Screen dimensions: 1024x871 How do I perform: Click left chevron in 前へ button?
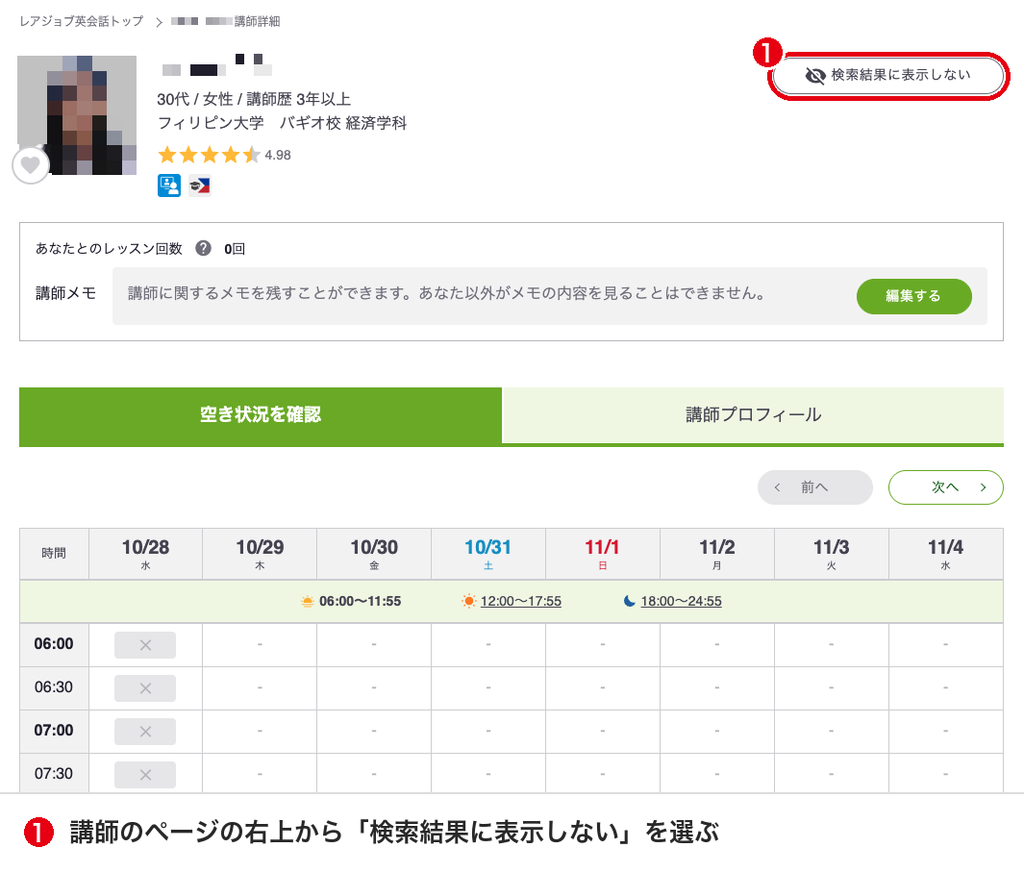(777, 487)
